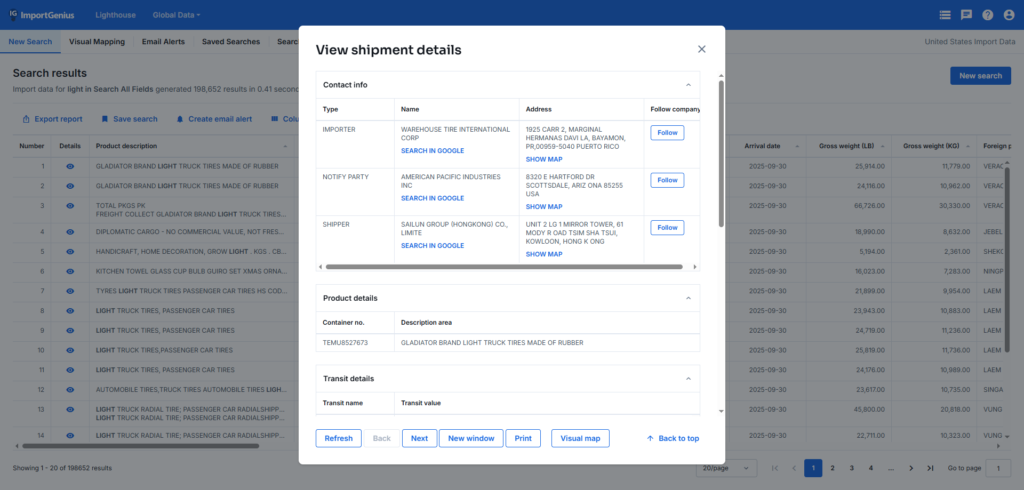Open the Global Data dropdown menu

point(176,15)
